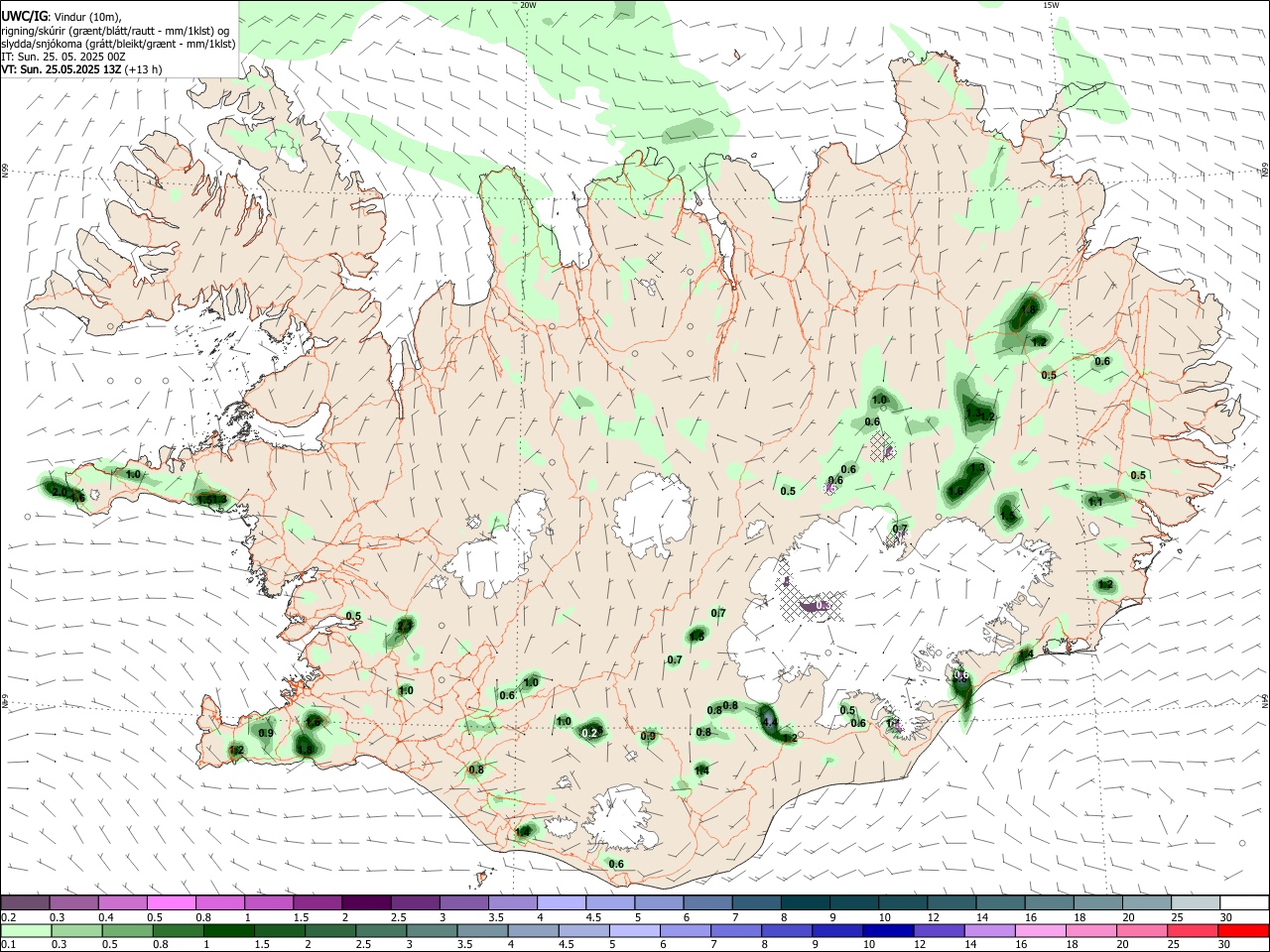Click the slate blue swatch labeled 6 in upper scale

[706, 902]
